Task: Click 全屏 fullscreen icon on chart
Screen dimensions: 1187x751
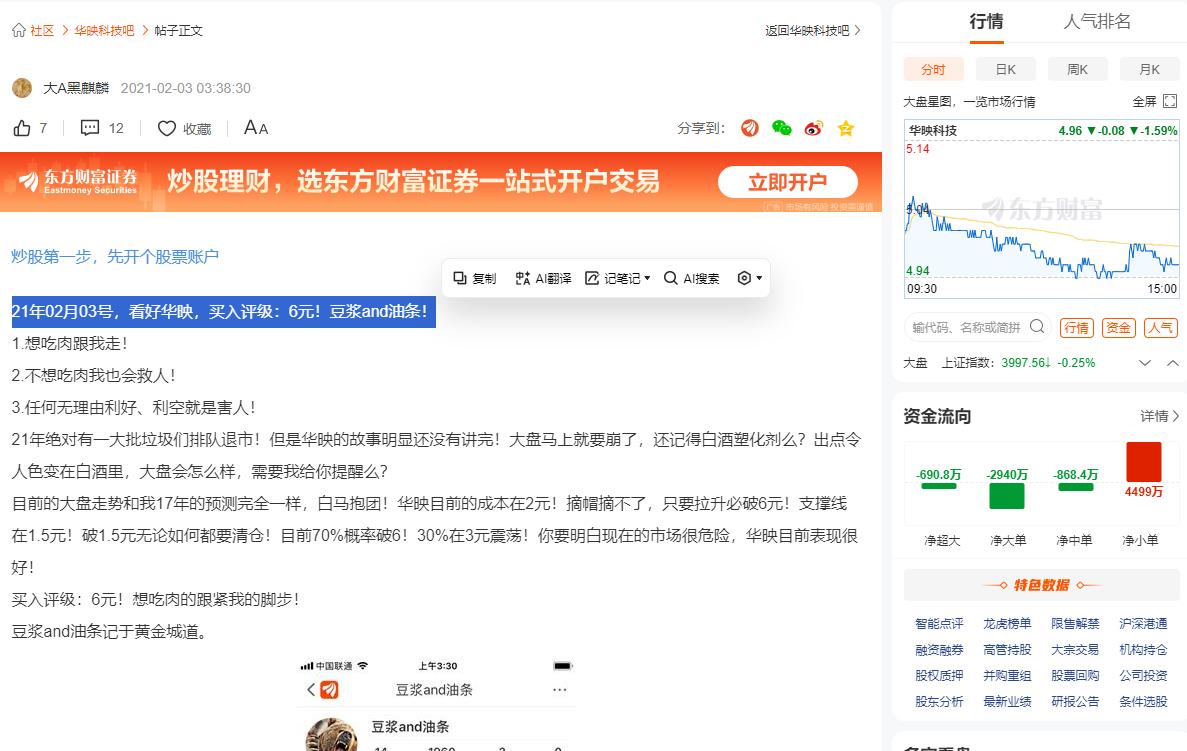Action: [x=1170, y=101]
